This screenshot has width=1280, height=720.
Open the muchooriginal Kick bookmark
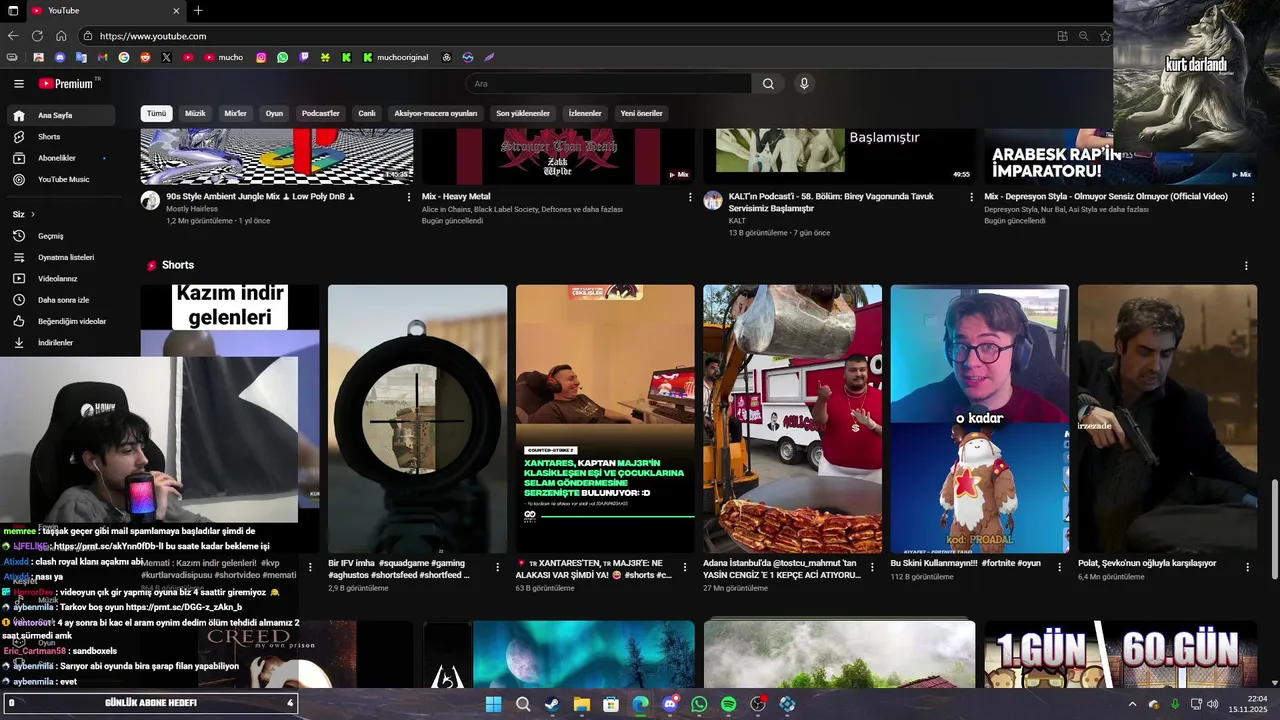click(x=395, y=58)
